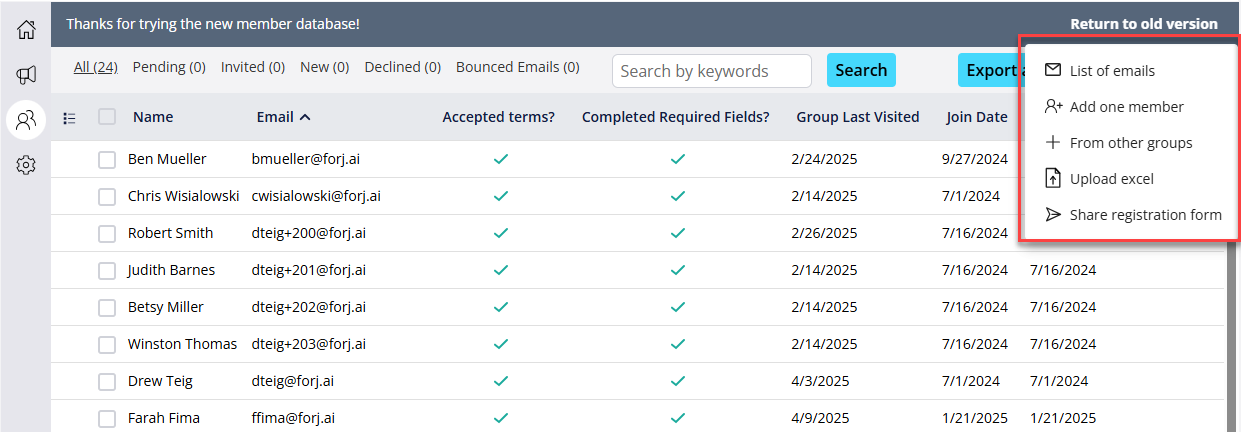Tick the checkbox next to Ben Mueller
This screenshot has height=432, width=1241.
[107, 160]
